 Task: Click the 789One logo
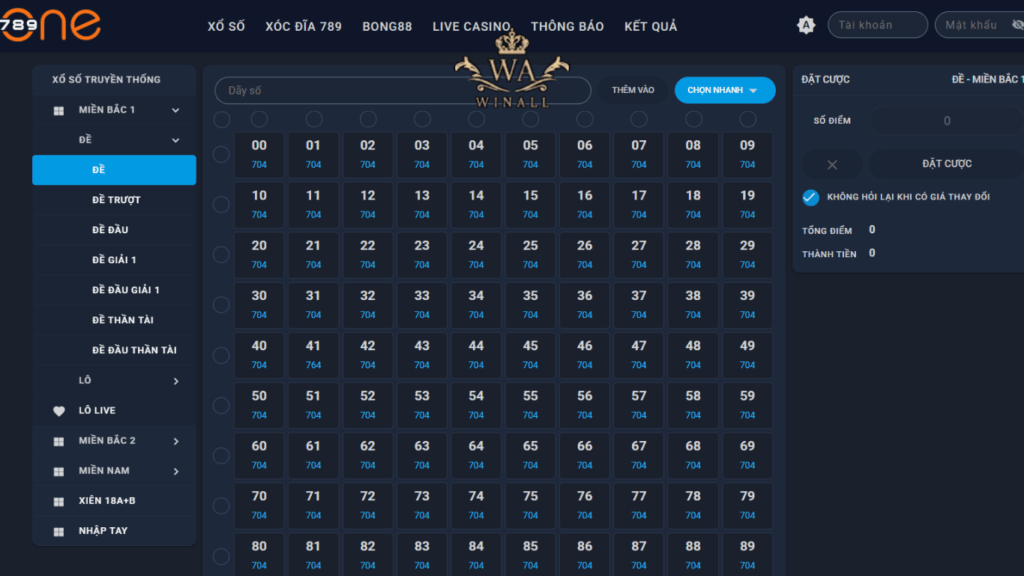point(50,24)
